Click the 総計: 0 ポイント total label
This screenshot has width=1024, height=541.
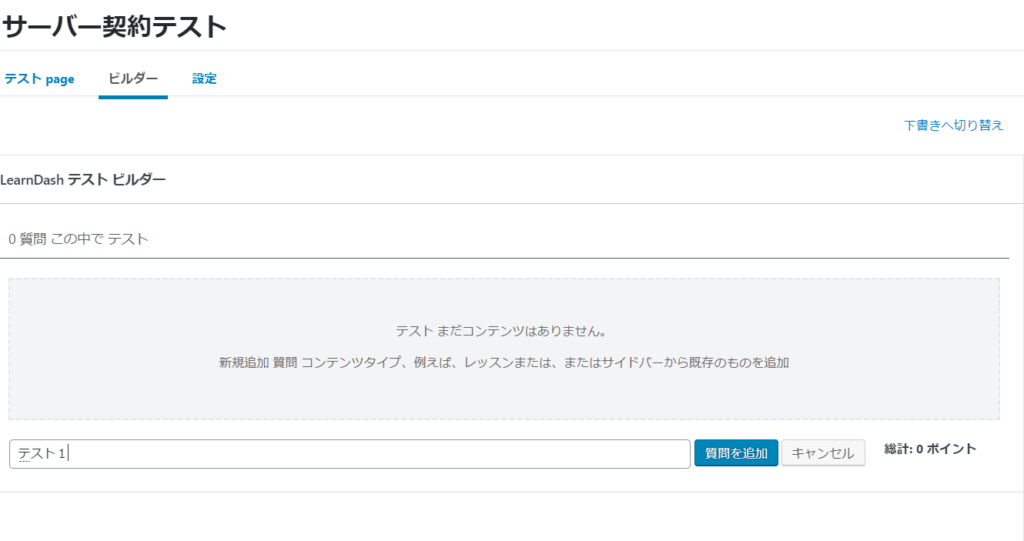pos(930,449)
